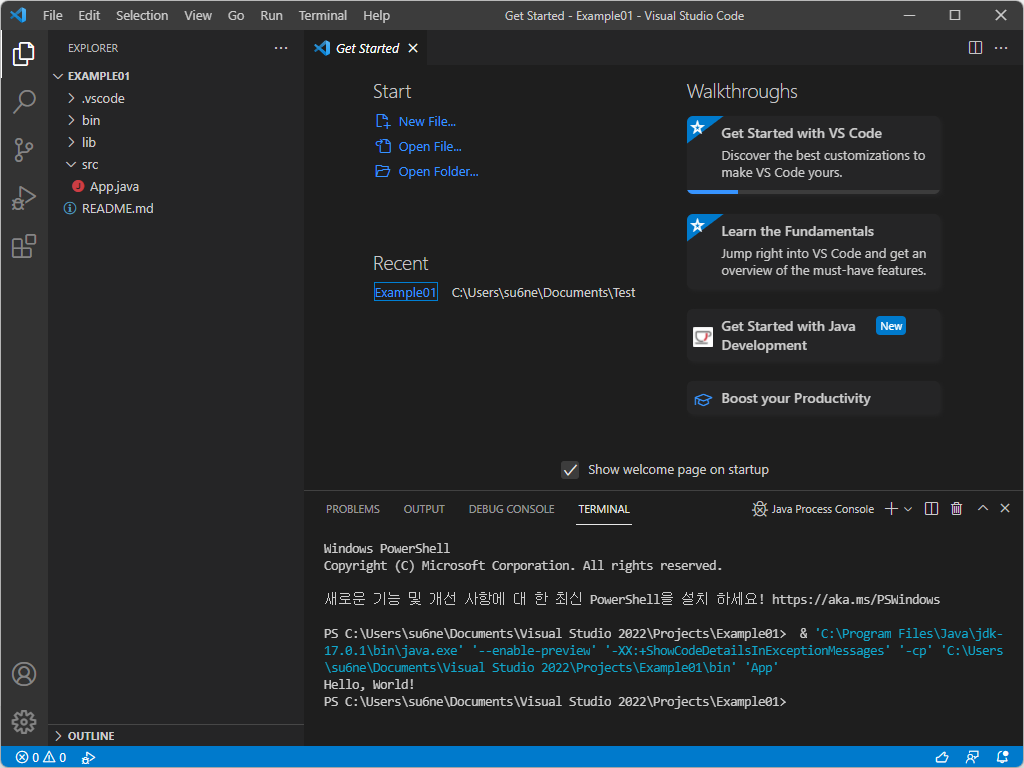Select the Get Started editor tab
The image size is (1024, 768).
tap(366, 48)
